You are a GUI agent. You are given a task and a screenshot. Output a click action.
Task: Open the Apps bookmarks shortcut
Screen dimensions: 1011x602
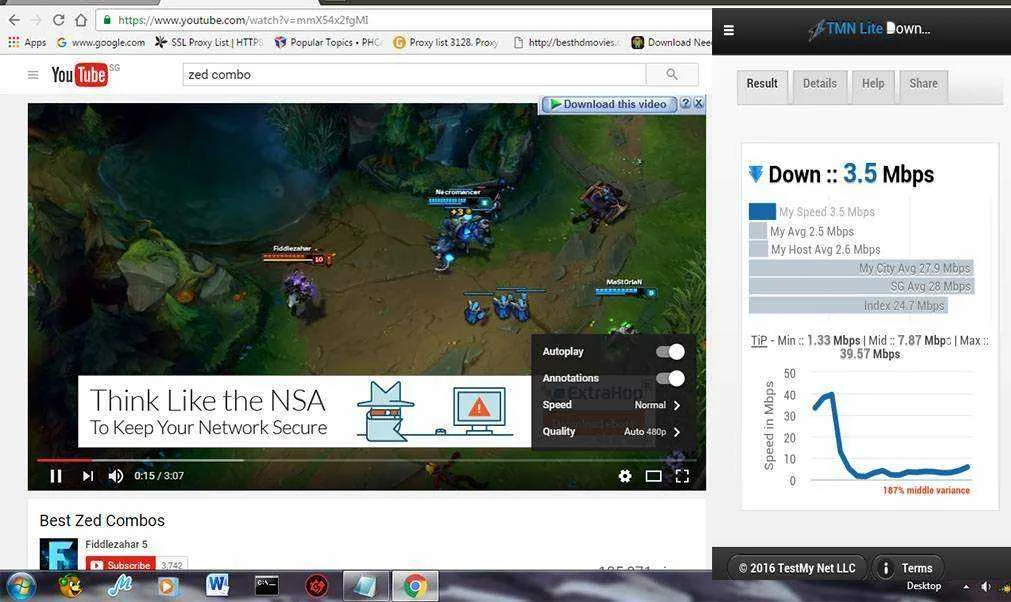(27, 43)
